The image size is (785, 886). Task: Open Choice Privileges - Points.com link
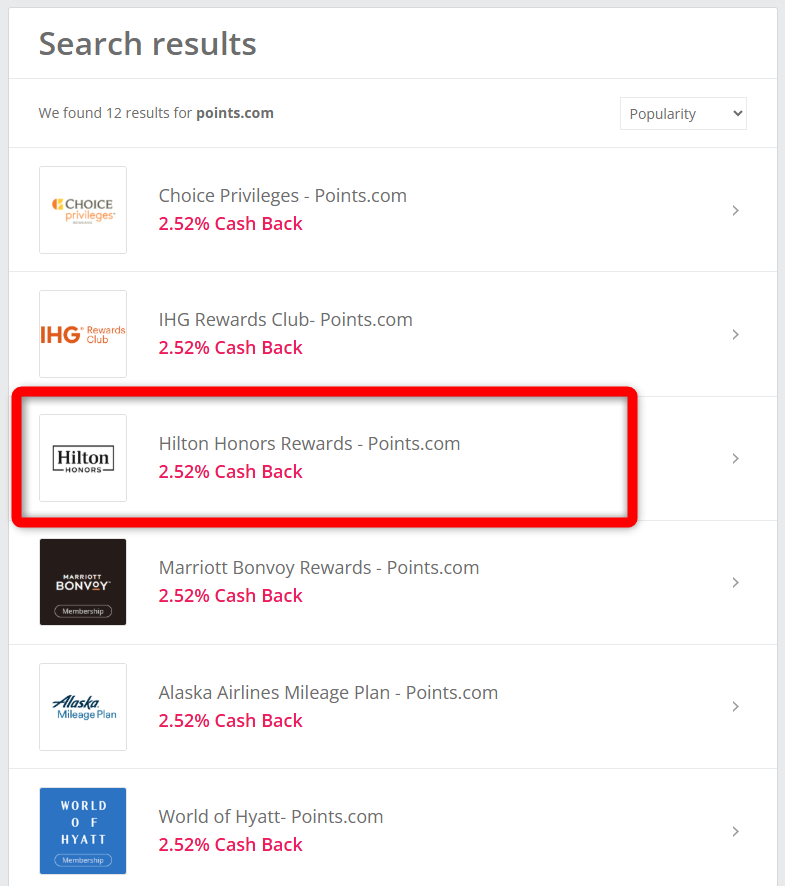point(282,196)
